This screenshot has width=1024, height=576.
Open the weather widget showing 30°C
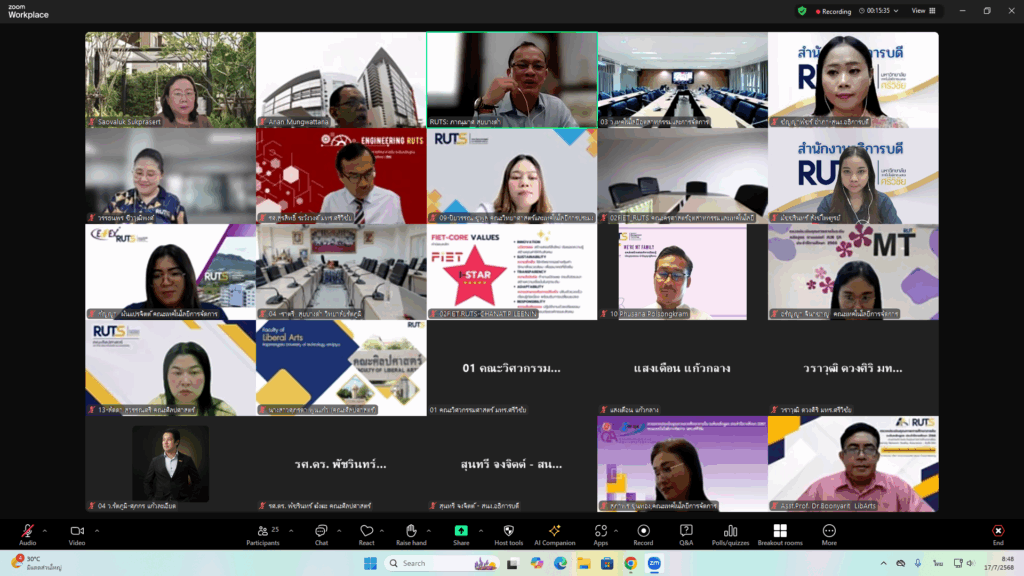click(x=38, y=564)
